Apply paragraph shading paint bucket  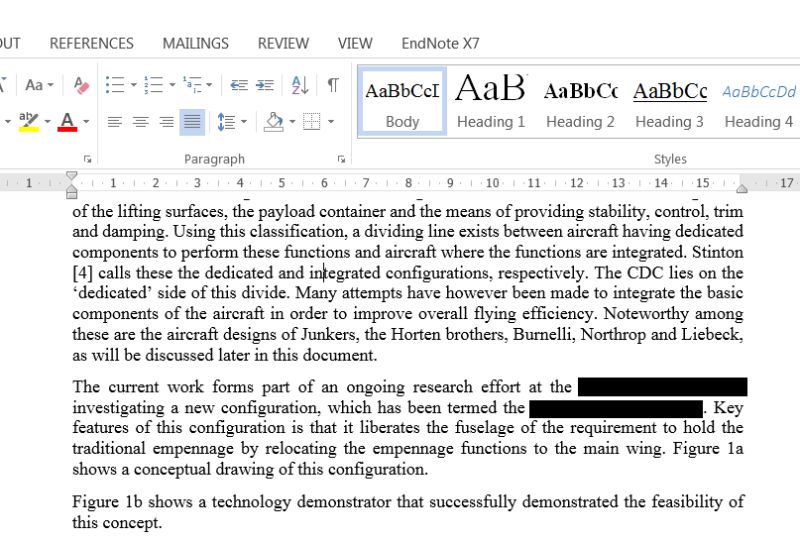274,122
